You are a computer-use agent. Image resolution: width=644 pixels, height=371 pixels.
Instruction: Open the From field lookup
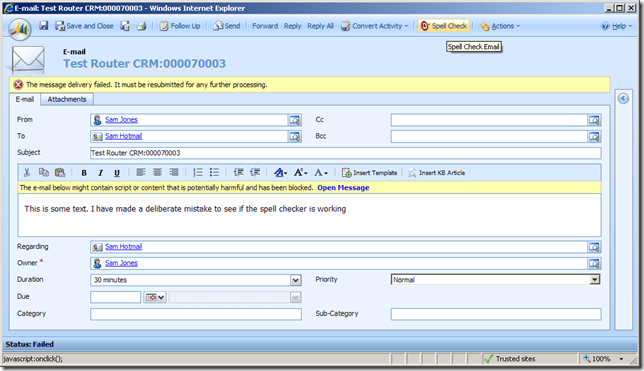[295, 120]
